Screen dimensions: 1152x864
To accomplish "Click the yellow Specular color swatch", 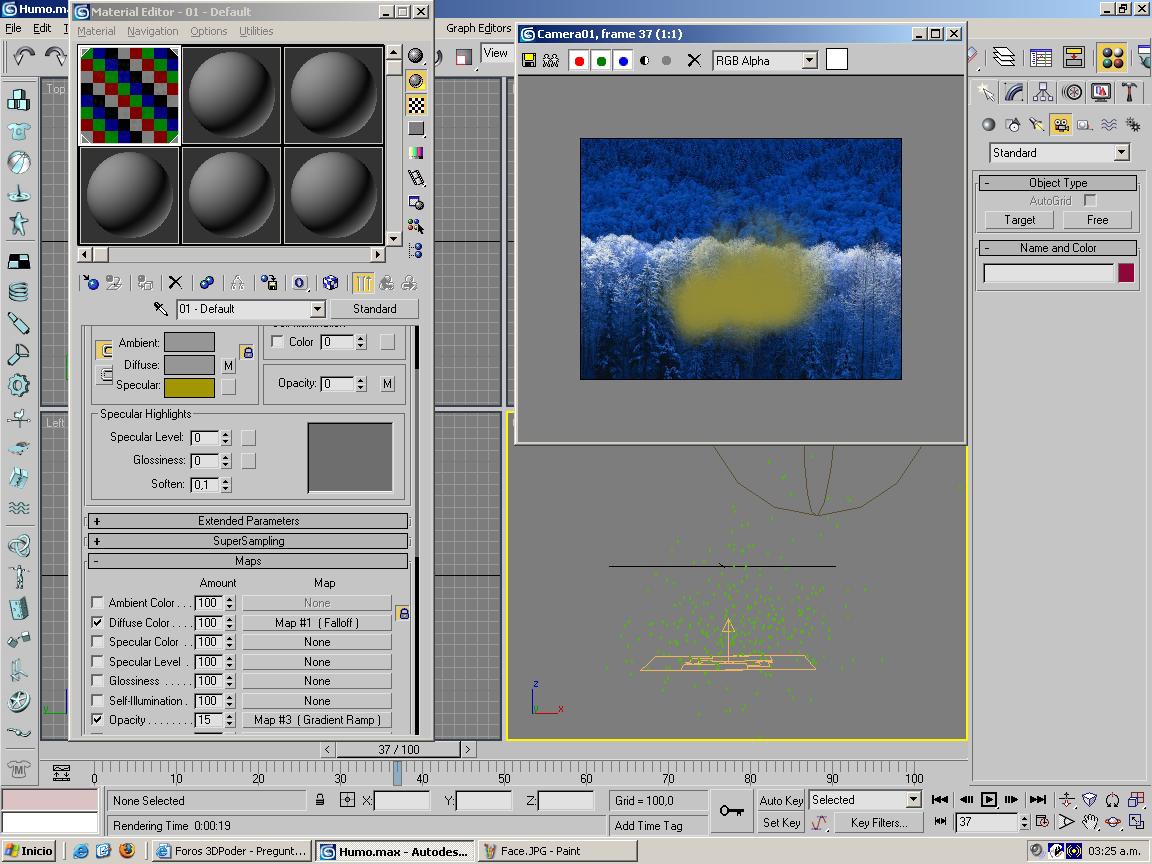I will 189,387.
